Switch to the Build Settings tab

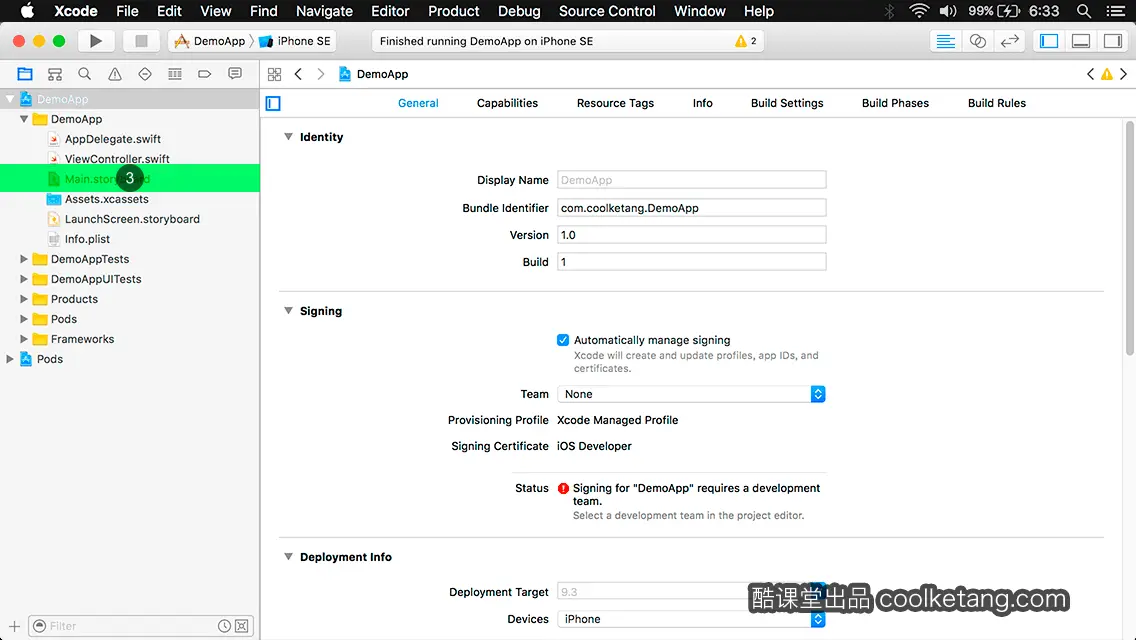click(787, 103)
